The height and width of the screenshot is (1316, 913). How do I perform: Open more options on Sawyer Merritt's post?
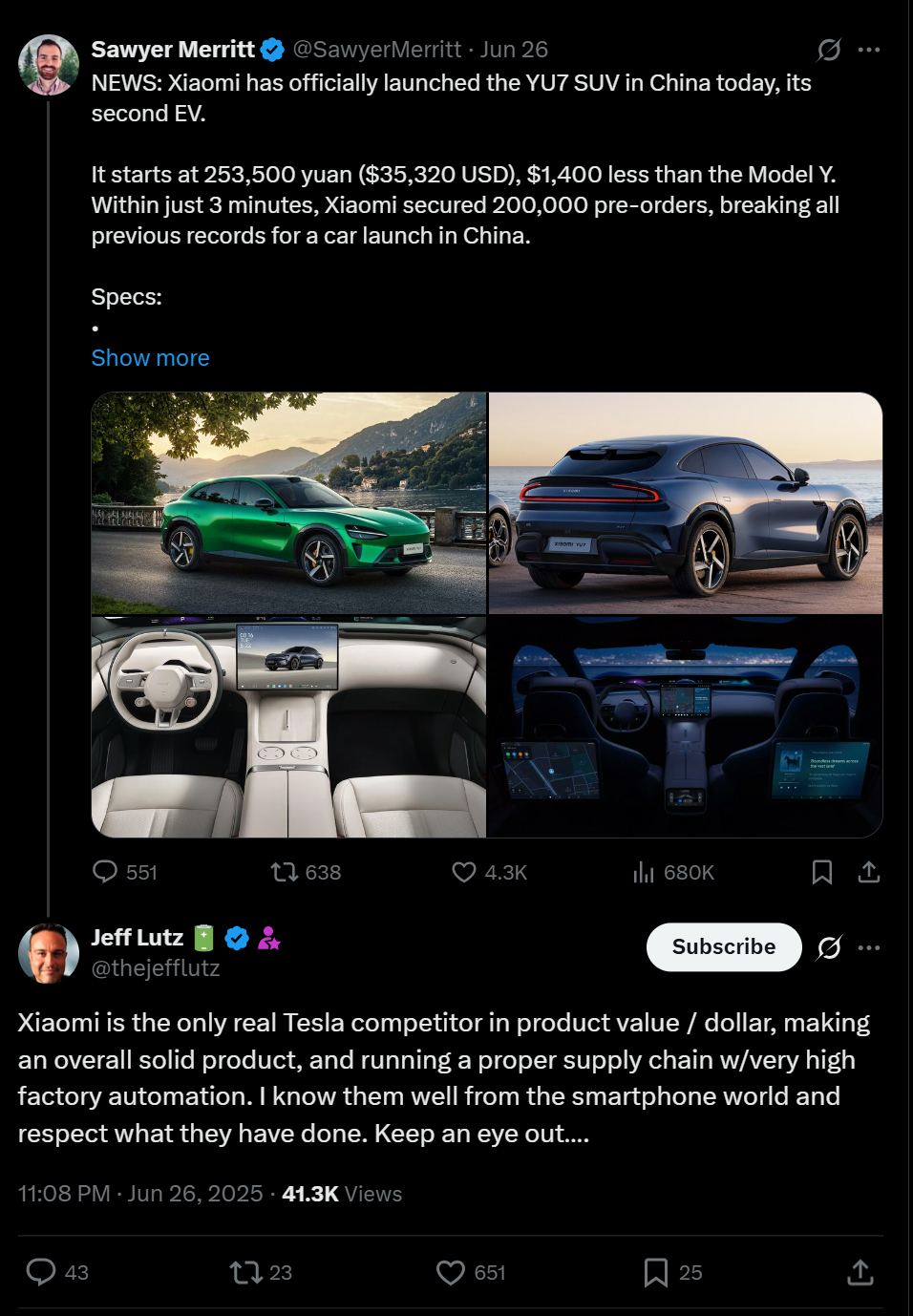[x=869, y=50]
